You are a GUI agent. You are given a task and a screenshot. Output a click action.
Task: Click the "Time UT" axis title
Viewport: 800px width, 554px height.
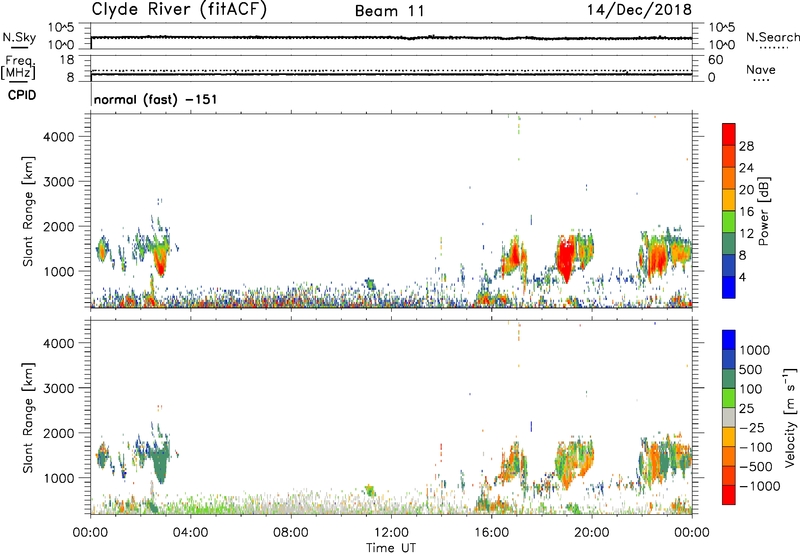click(391, 548)
